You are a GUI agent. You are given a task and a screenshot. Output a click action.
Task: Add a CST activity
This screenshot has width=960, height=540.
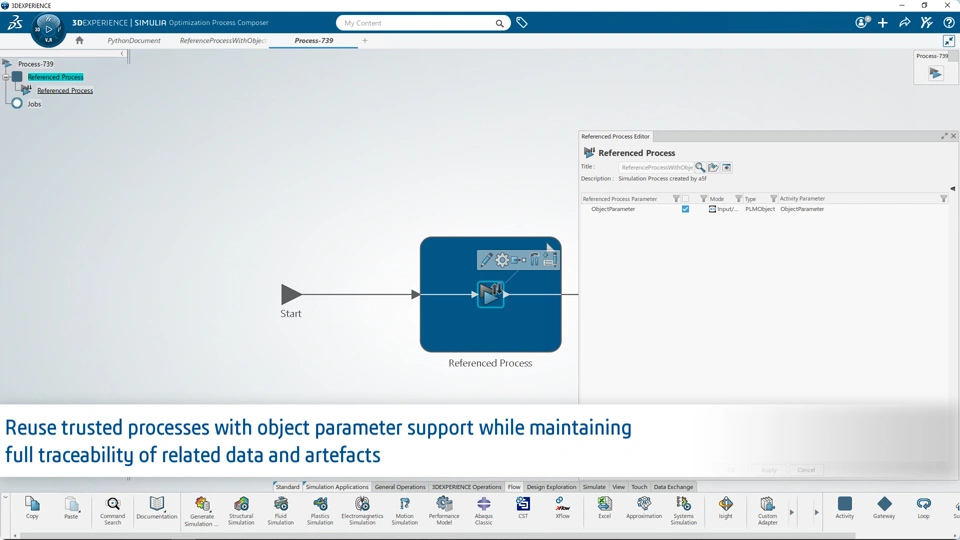[523, 508]
